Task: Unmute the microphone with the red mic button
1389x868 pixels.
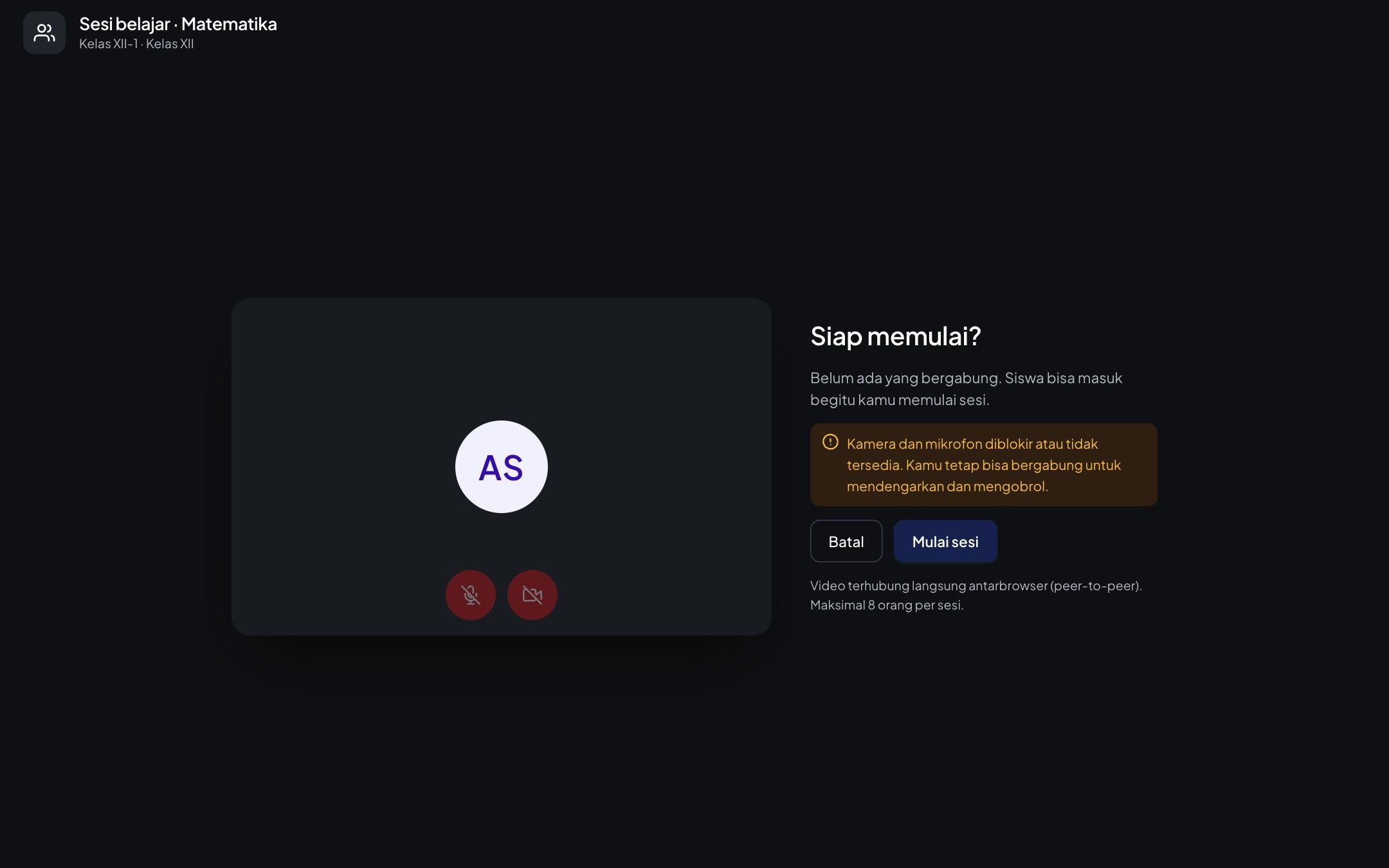Action: 471,595
